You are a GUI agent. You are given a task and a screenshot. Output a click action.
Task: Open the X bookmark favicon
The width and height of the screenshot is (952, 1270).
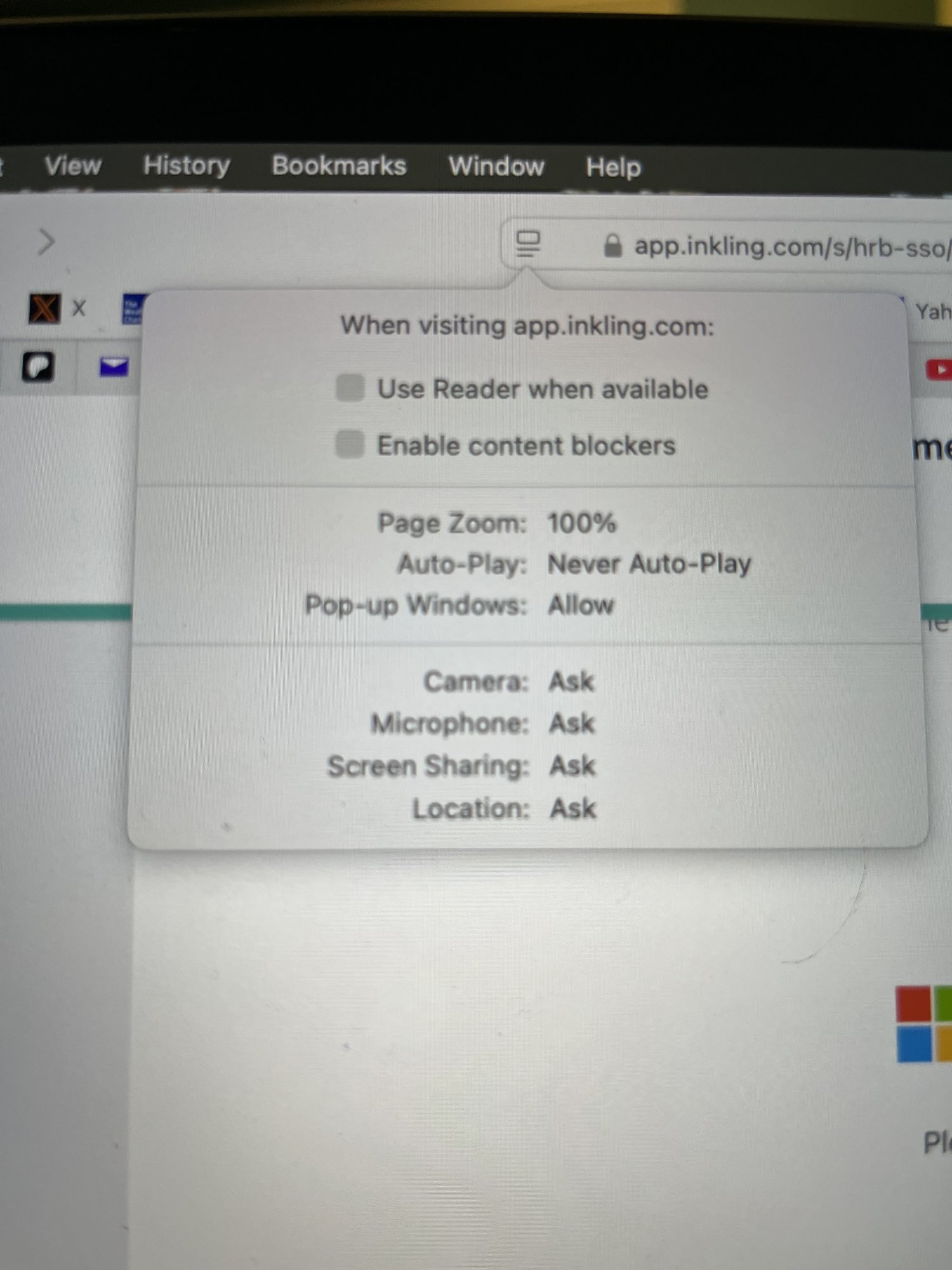[x=44, y=309]
